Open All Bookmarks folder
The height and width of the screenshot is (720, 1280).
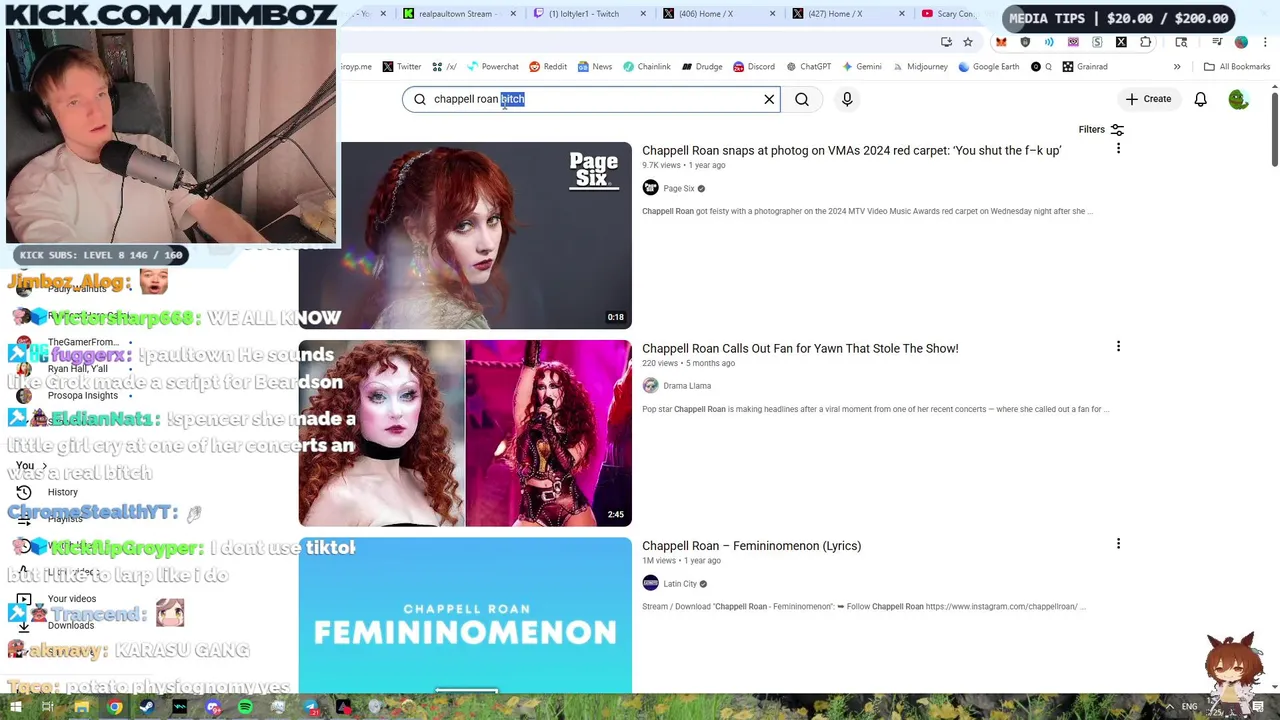(1237, 67)
